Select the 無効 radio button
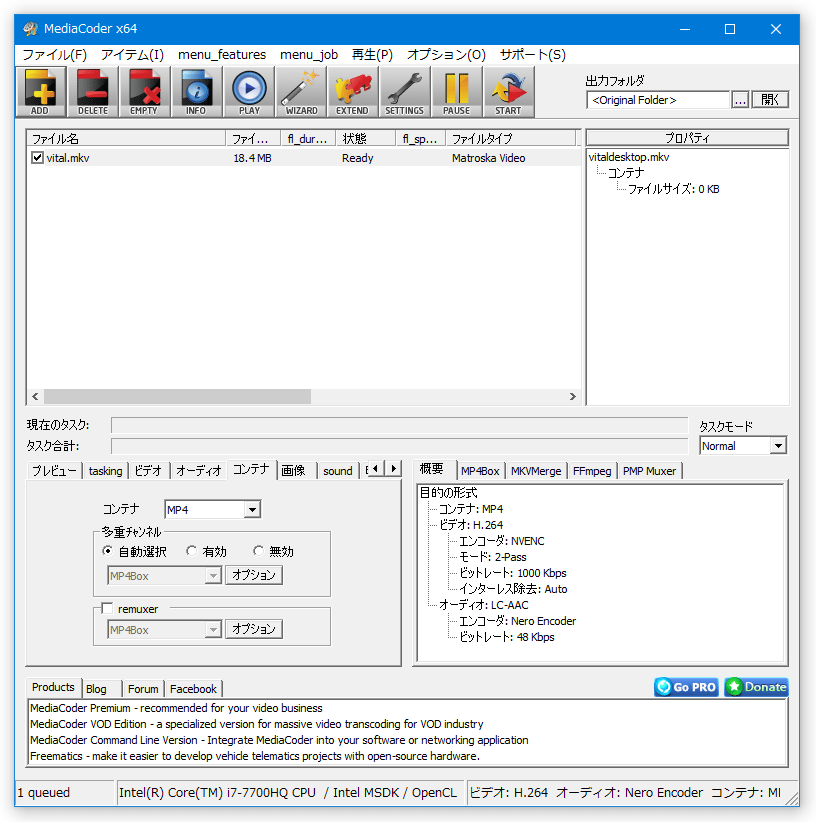The image size is (816, 822). click(x=258, y=551)
